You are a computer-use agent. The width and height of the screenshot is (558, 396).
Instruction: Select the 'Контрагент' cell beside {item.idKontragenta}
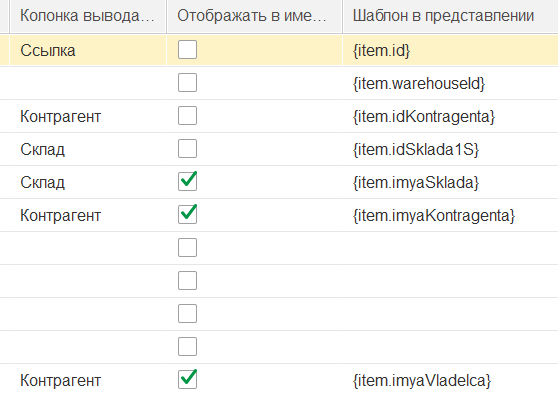click(88, 116)
